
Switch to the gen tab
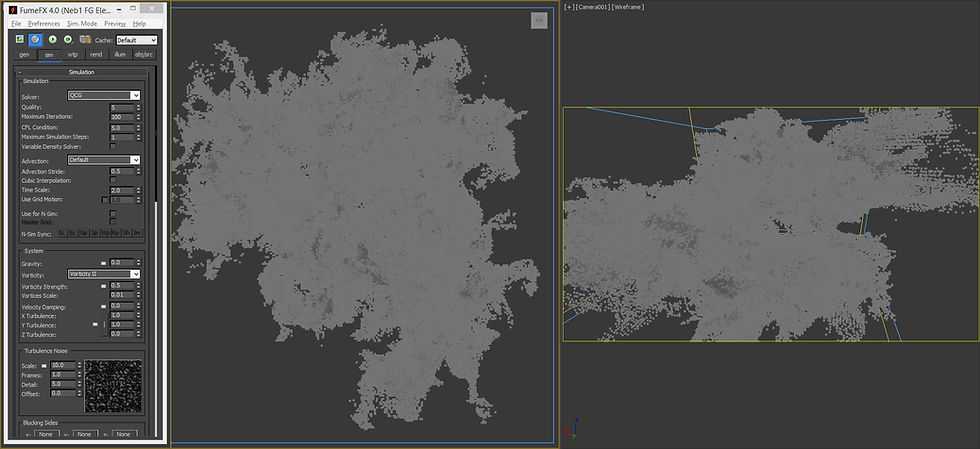tap(24, 54)
